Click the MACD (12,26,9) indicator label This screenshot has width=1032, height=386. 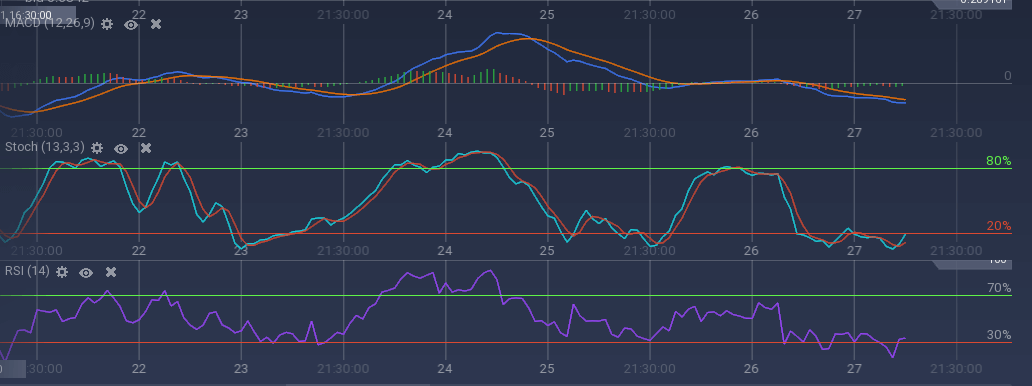coord(50,23)
